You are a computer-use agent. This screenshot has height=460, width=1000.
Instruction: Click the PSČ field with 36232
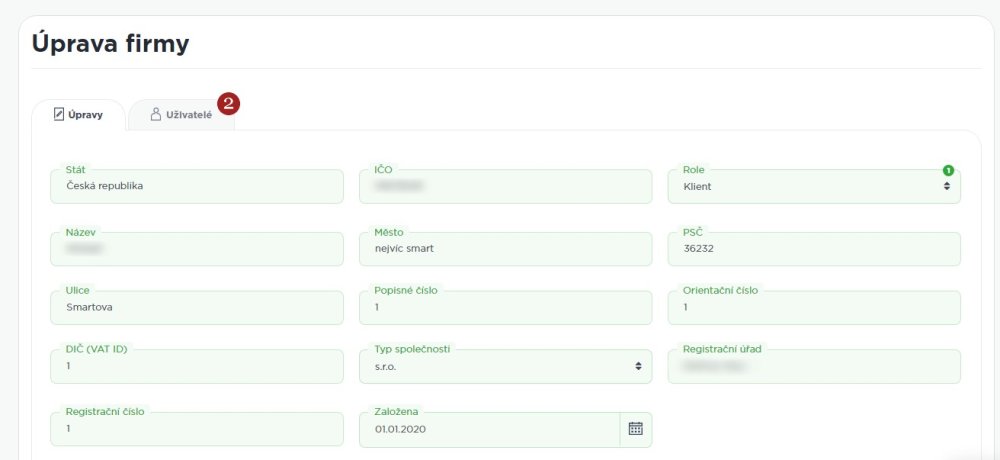pyautogui.click(x=813, y=248)
